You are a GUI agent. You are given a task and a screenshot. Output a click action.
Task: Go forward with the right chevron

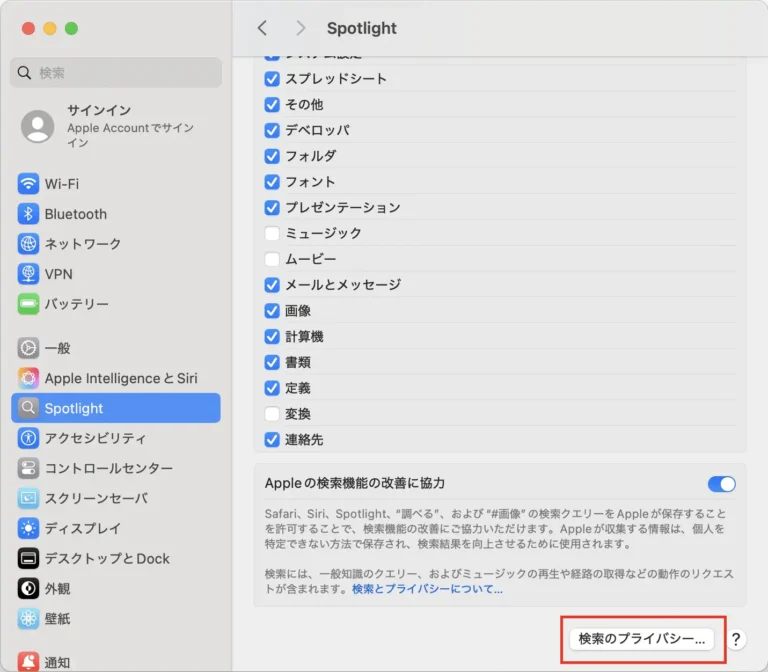(x=300, y=28)
